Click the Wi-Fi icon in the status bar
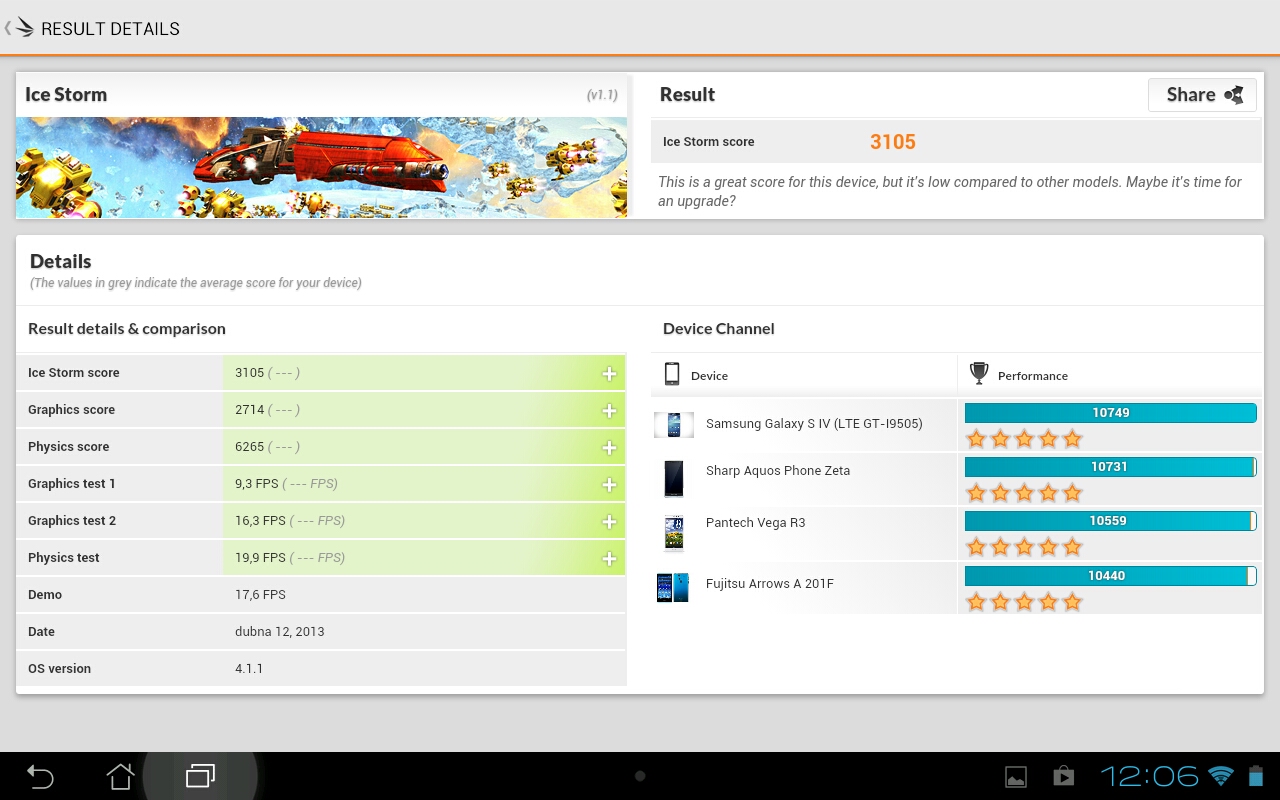The height and width of the screenshot is (800, 1280). pos(1219,776)
